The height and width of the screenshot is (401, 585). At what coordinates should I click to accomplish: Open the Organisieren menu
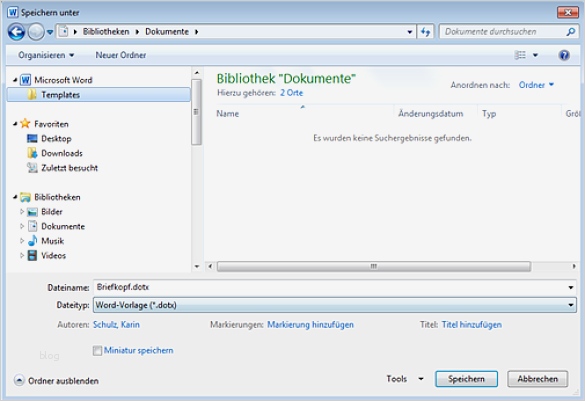click(46, 55)
